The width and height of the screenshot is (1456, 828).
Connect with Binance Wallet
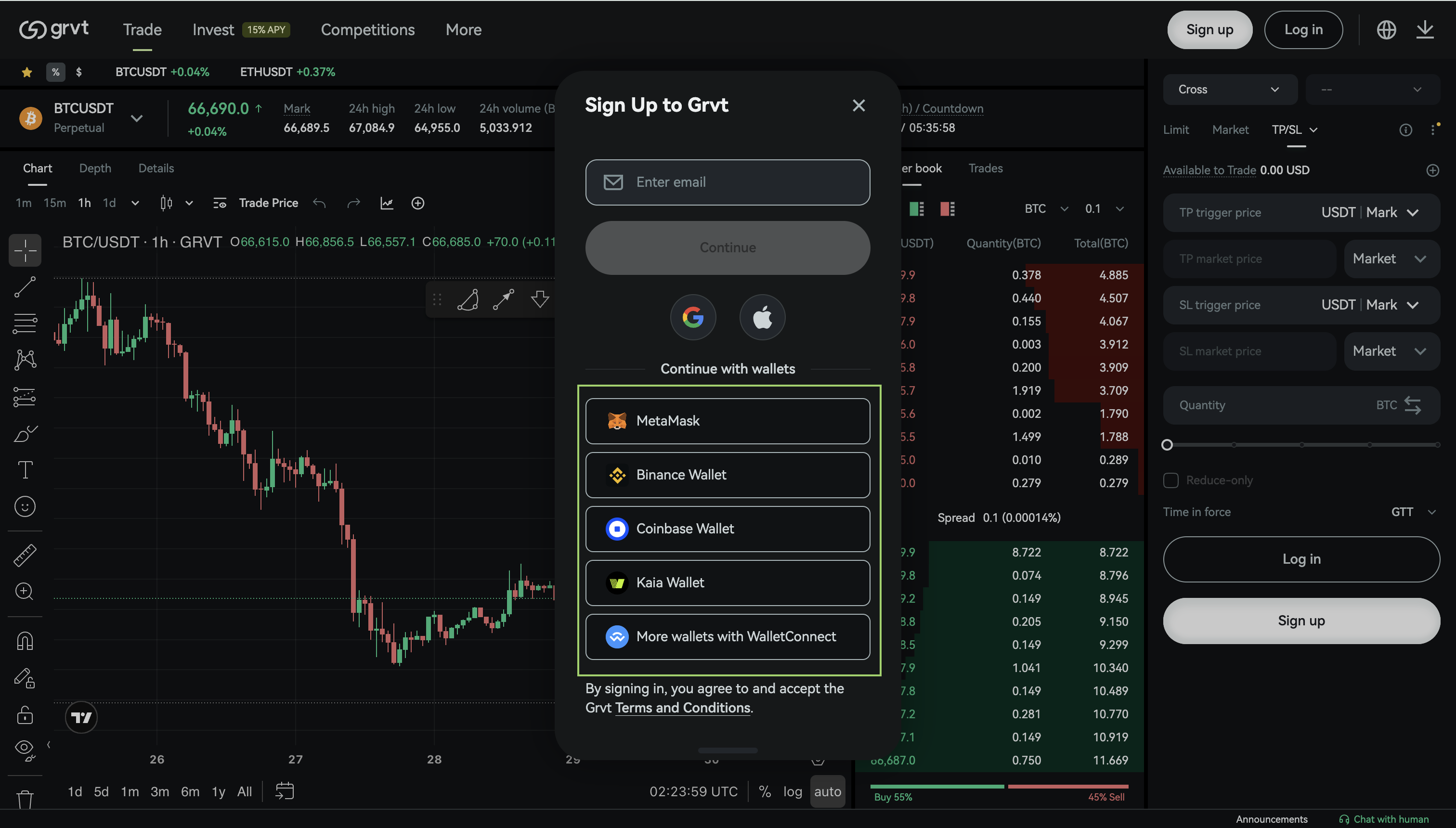[728, 475]
